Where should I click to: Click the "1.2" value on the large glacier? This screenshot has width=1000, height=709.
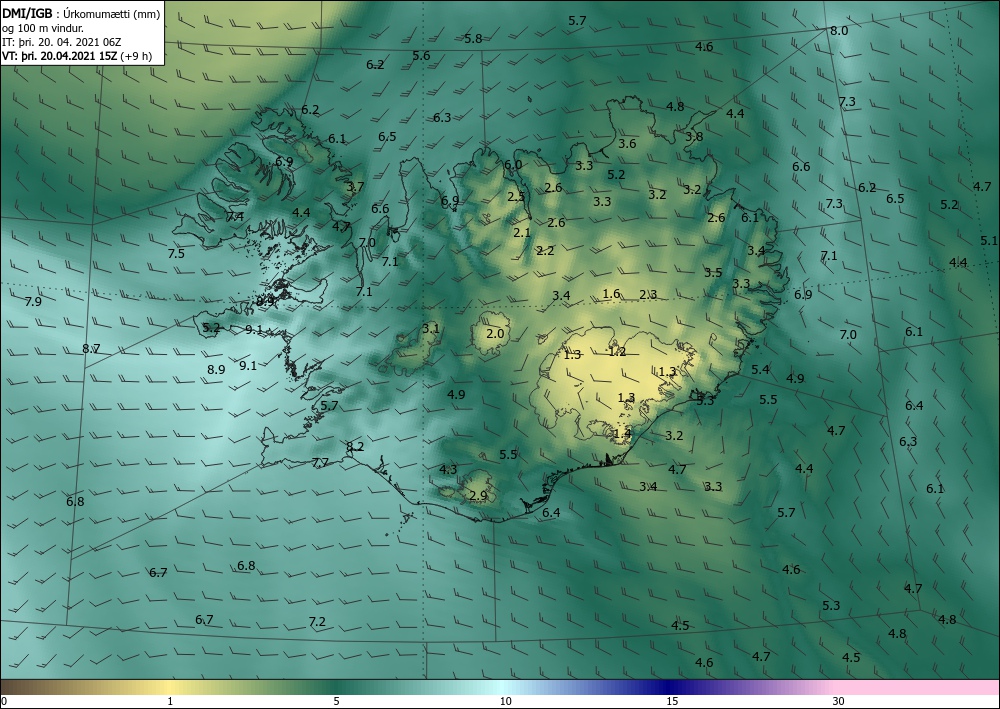click(x=617, y=351)
